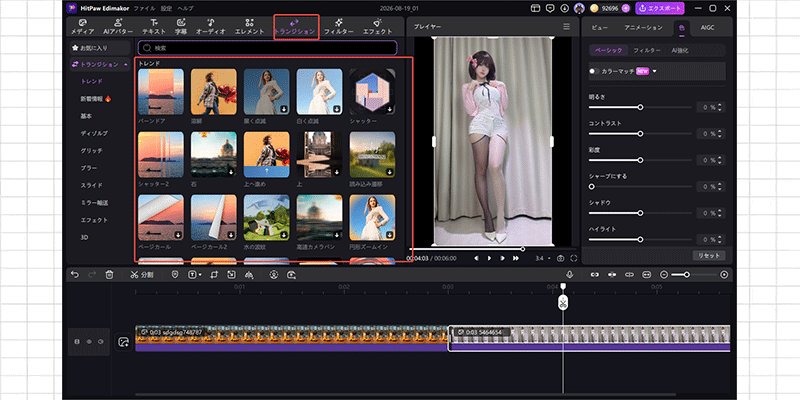The image size is (800, 400).
Task: Open the 字幕 (Subtitles) tool
Action: click(x=181, y=27)
